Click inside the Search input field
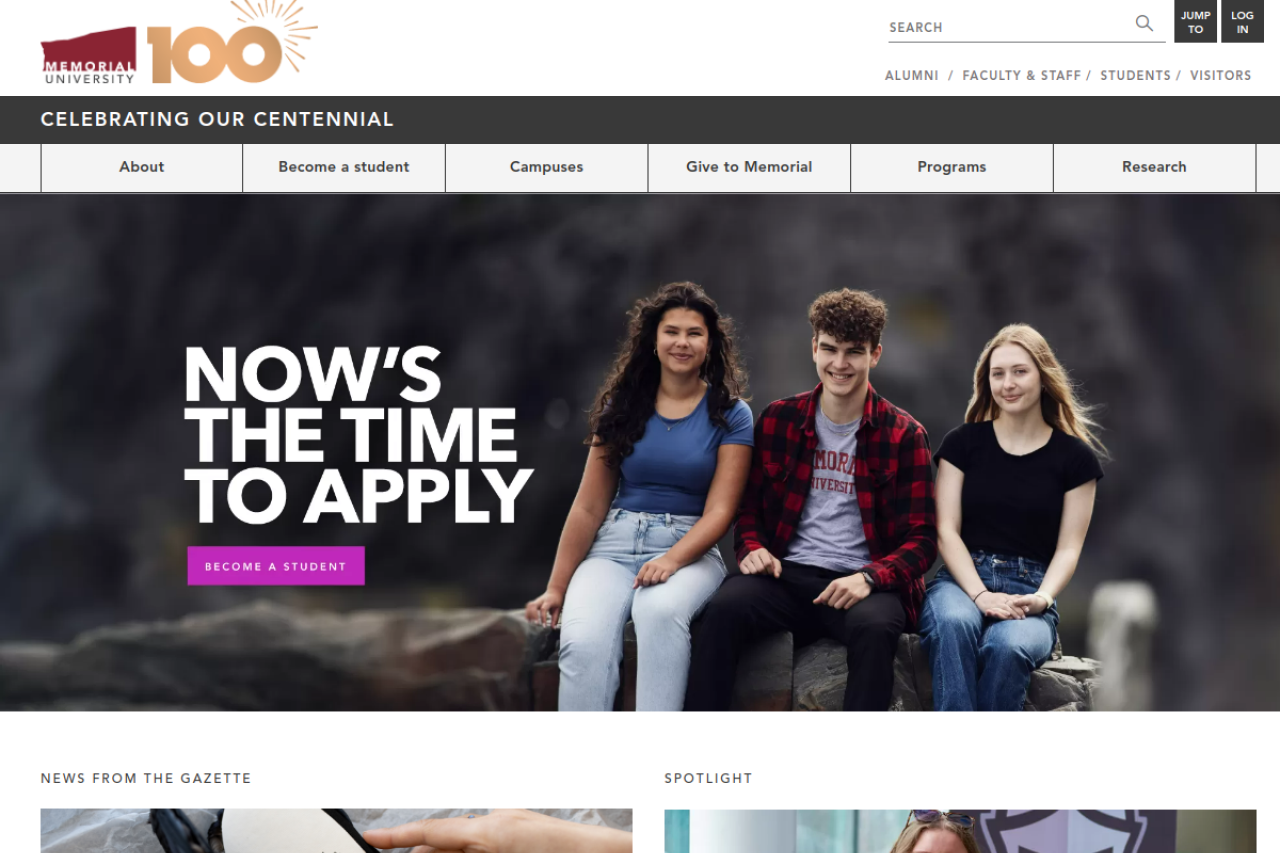 coord(1010,27)
